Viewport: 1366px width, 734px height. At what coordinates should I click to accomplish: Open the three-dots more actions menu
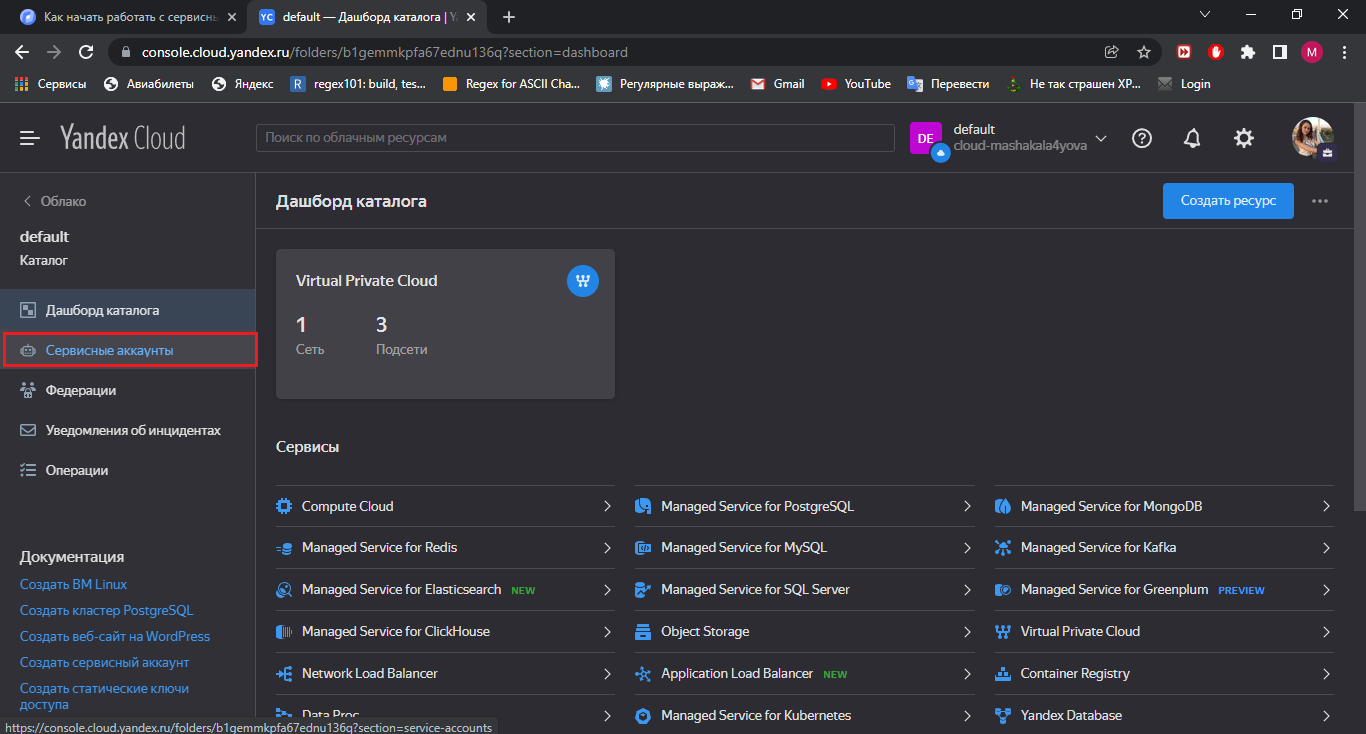coord(1320,201)
